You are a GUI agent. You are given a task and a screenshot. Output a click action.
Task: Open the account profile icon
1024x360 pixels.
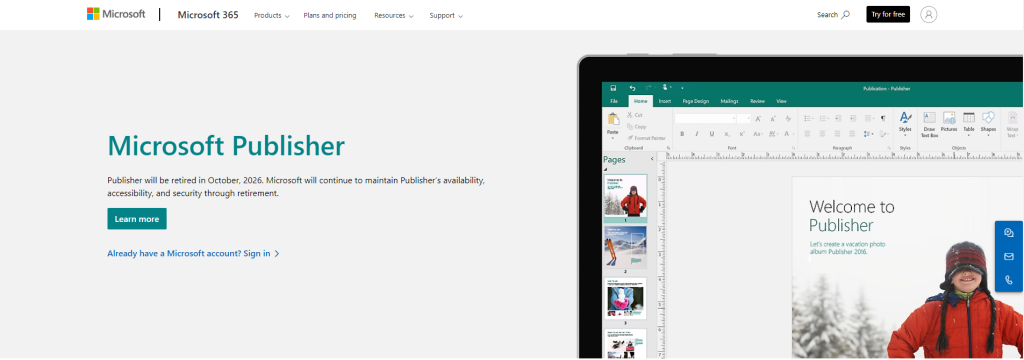[x=928, y=14]
